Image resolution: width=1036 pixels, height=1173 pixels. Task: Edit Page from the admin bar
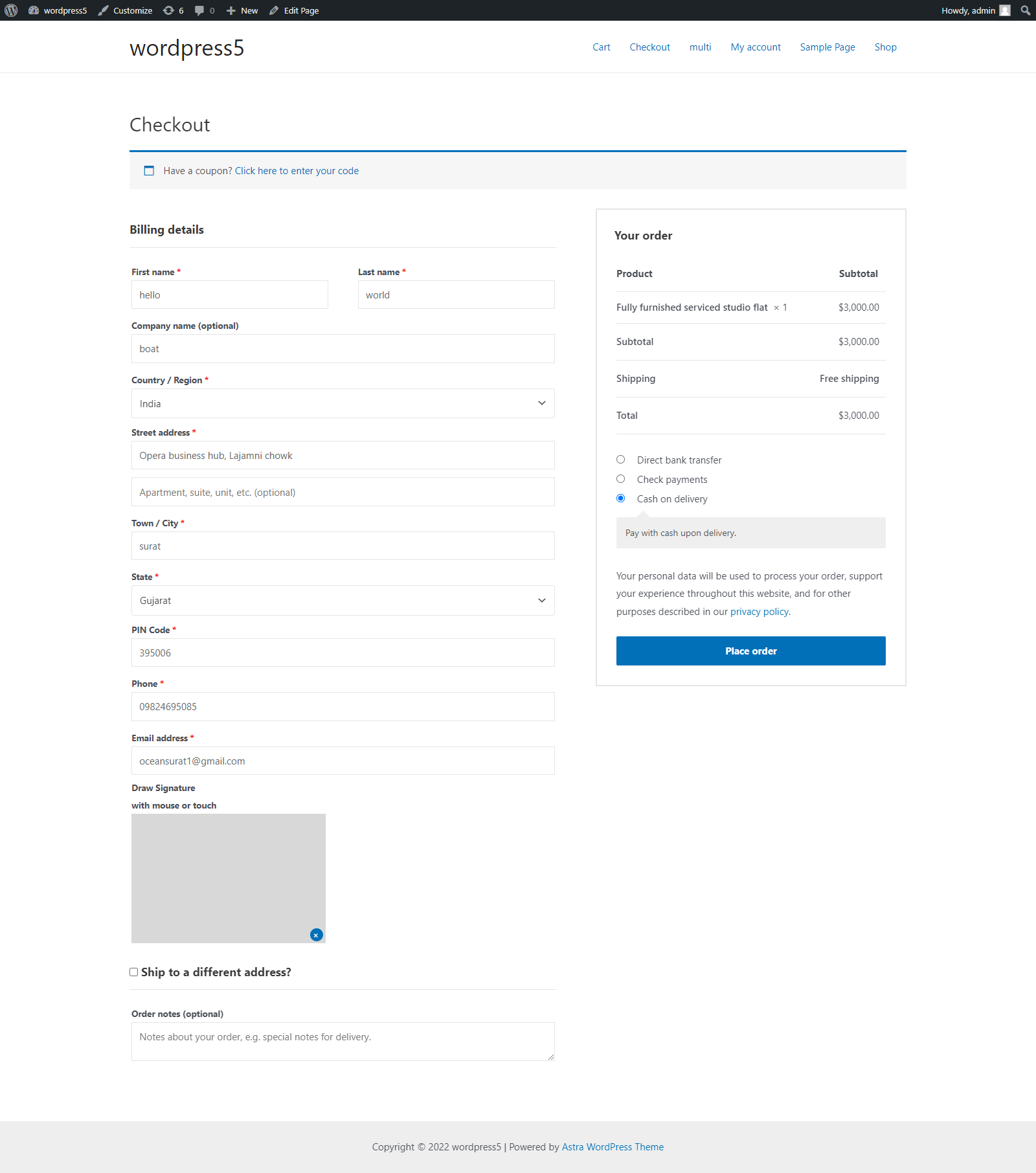[x=294, y=10]
